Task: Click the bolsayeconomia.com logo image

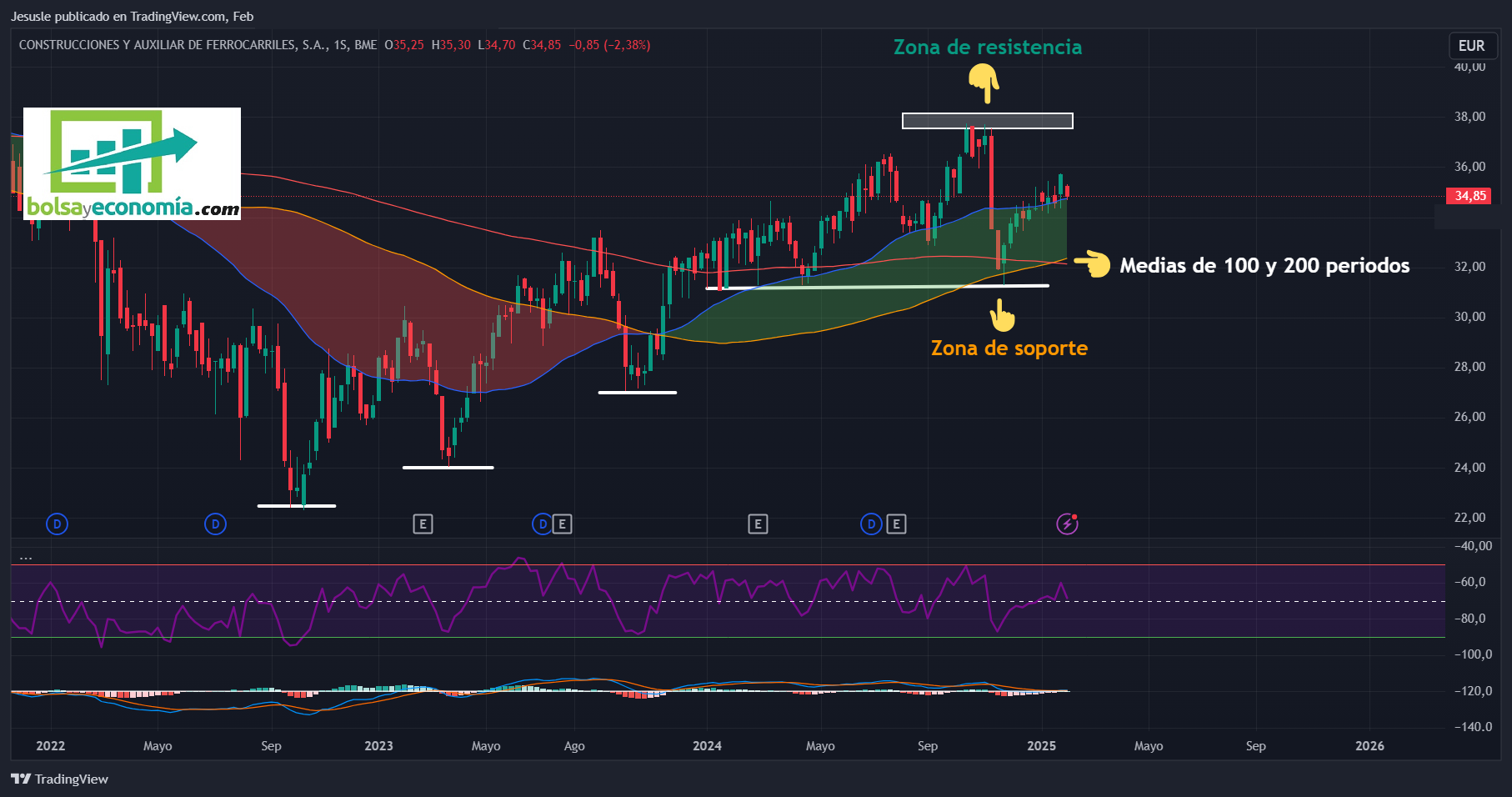Action: coord(132,163)
